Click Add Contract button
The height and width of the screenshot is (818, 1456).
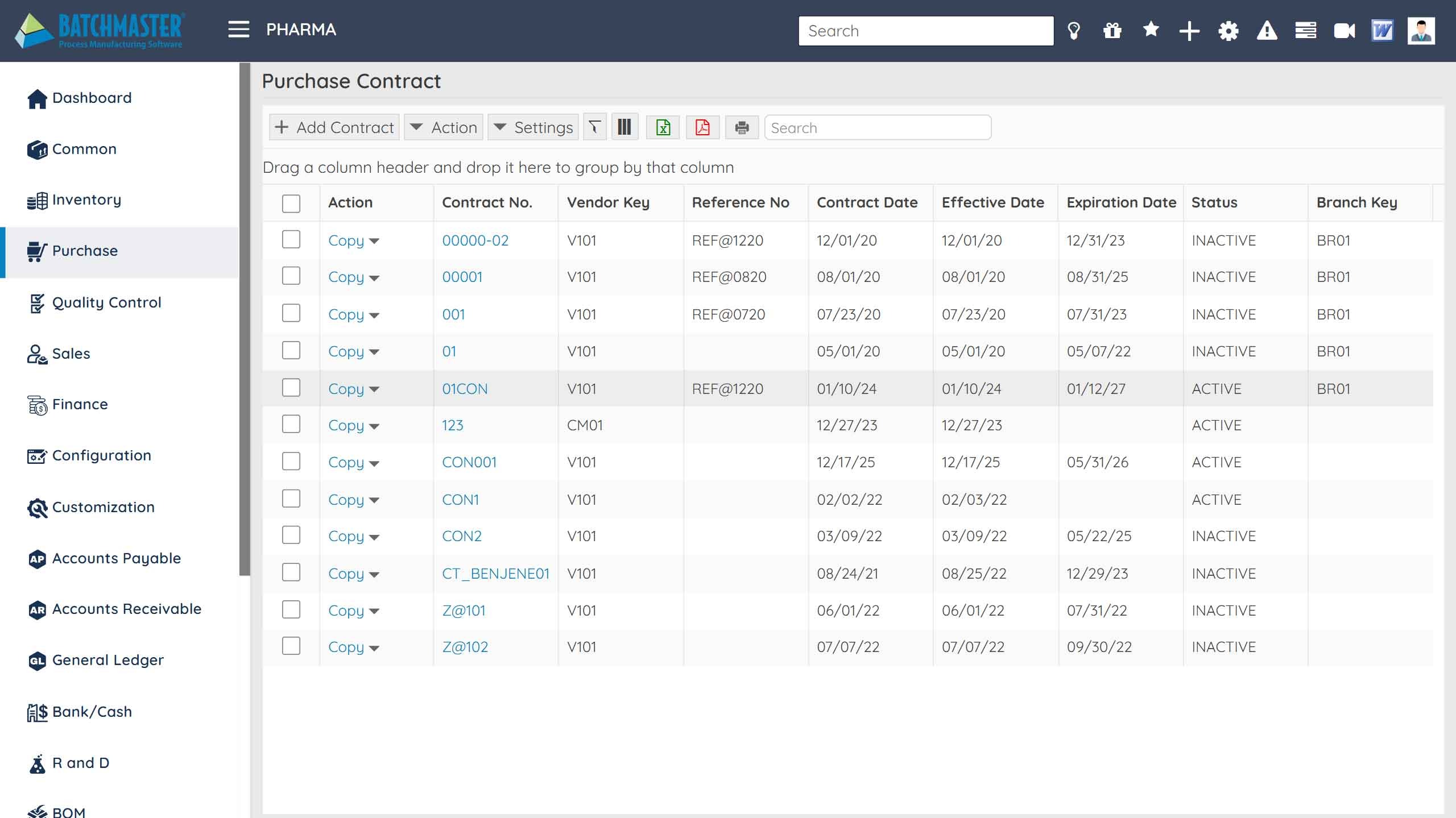pos(334,127)
